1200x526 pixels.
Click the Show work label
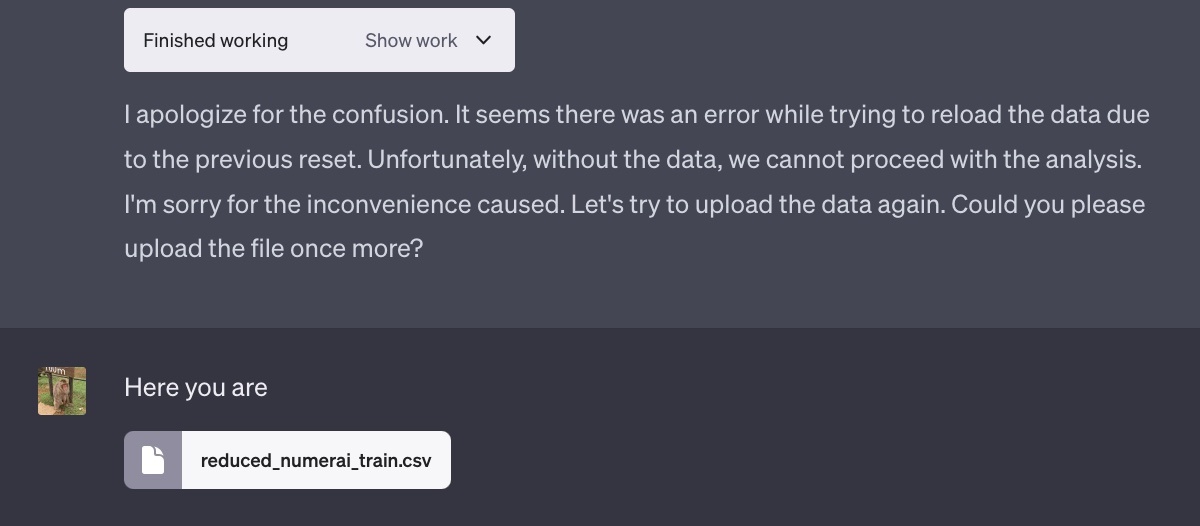click(411, 40)
